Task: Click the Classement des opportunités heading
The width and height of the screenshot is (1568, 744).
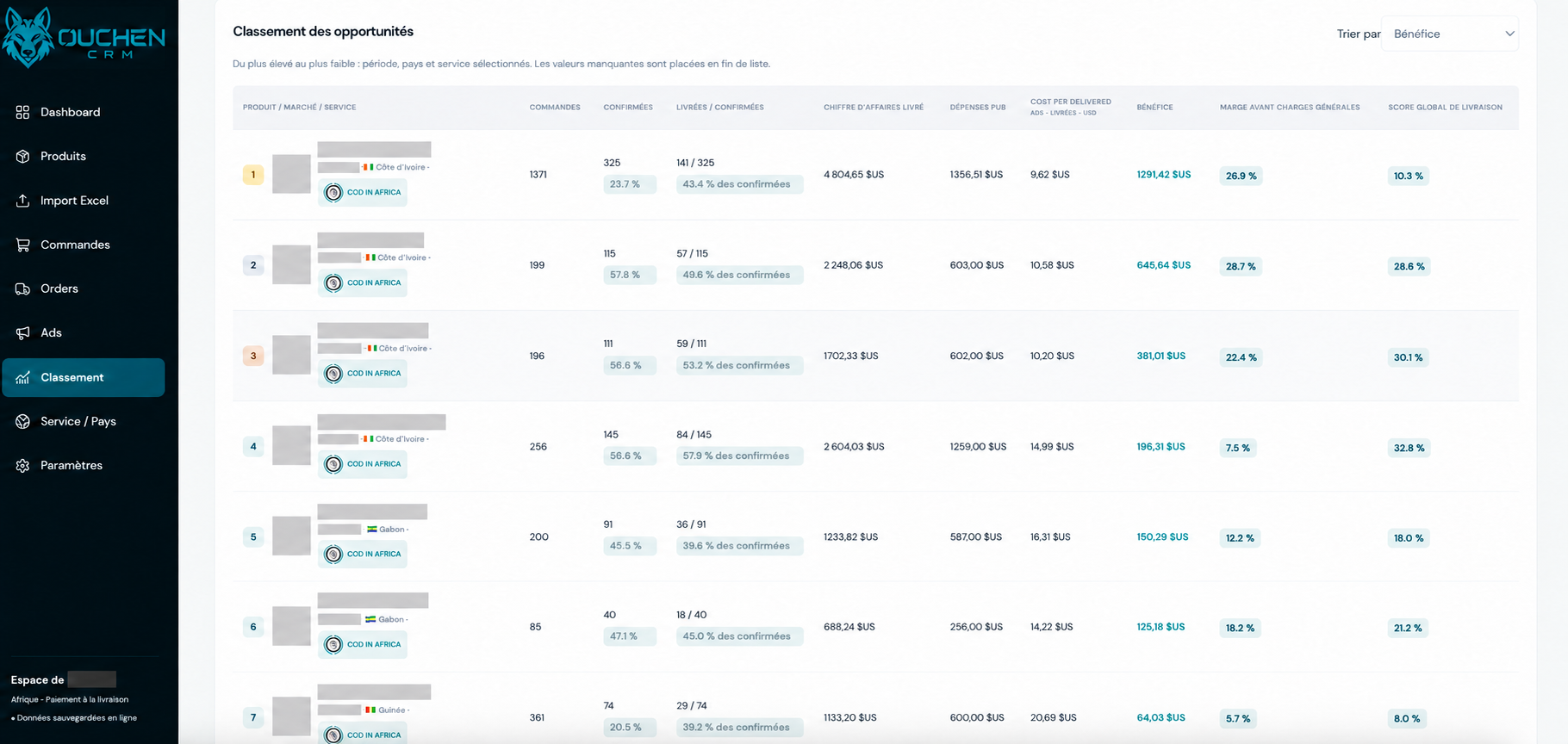Action: click(x=323, y=32)
